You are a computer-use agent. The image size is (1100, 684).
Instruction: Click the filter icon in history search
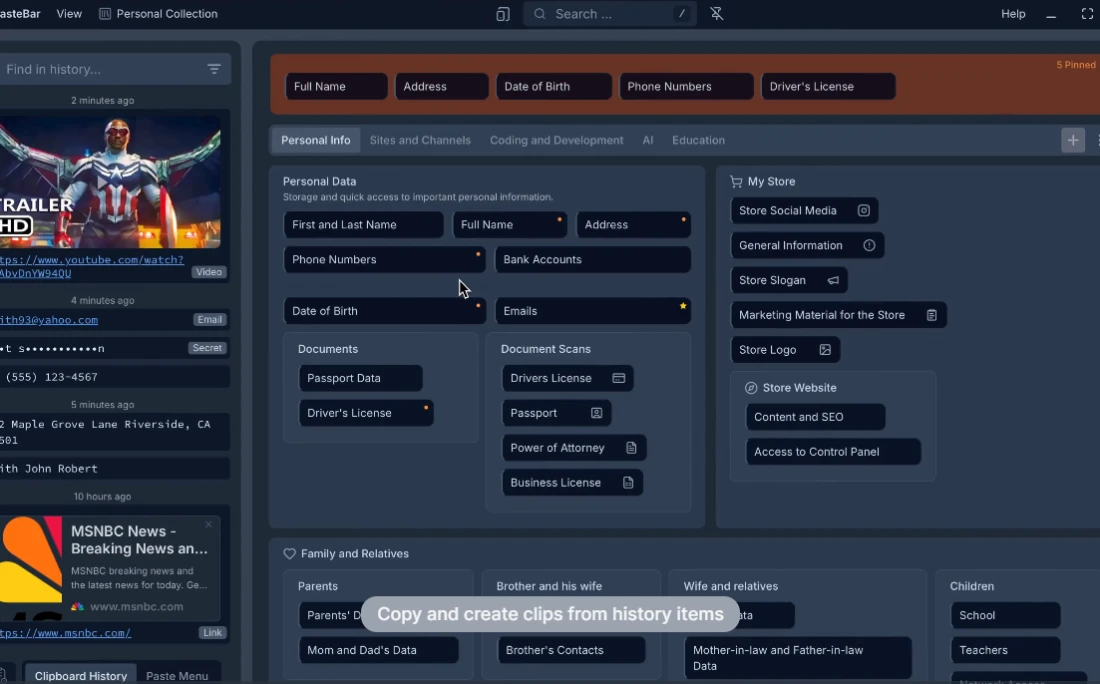(214, 69)
